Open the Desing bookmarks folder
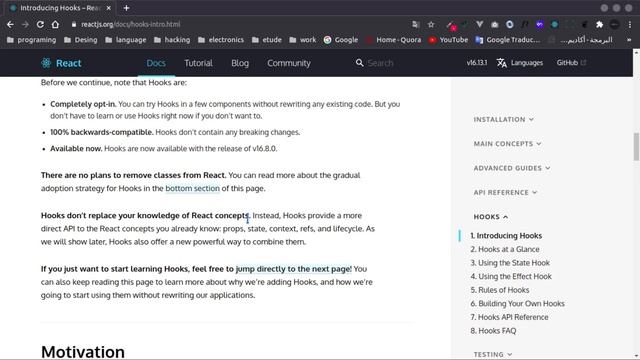Viewport: 640px width, 360px height. click(81, 40)
